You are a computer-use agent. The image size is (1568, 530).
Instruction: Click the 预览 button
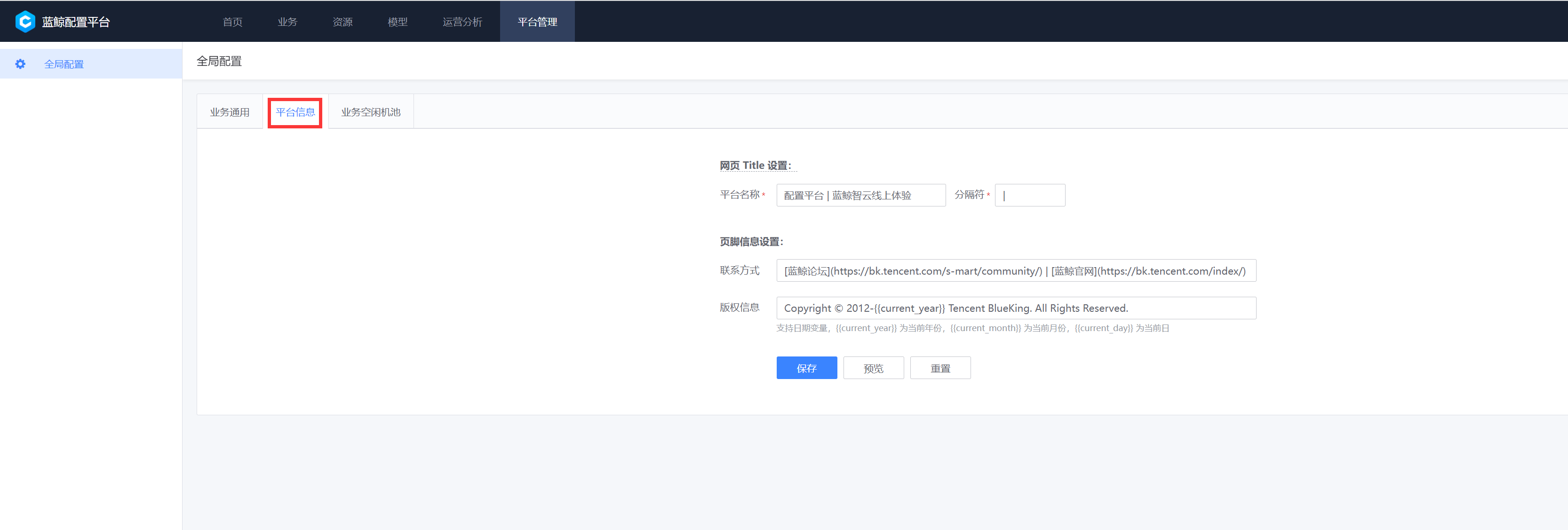click(874, 368)
